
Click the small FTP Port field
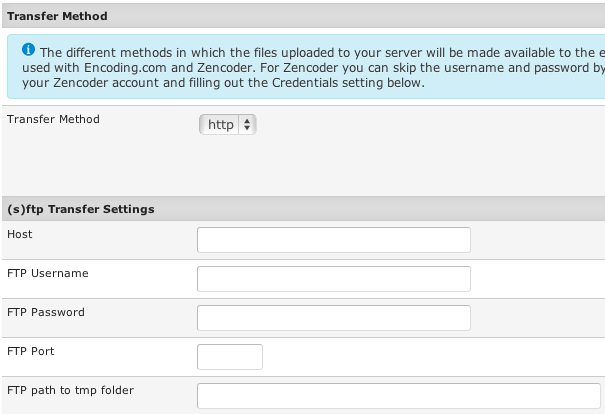[x=230, y=357]
